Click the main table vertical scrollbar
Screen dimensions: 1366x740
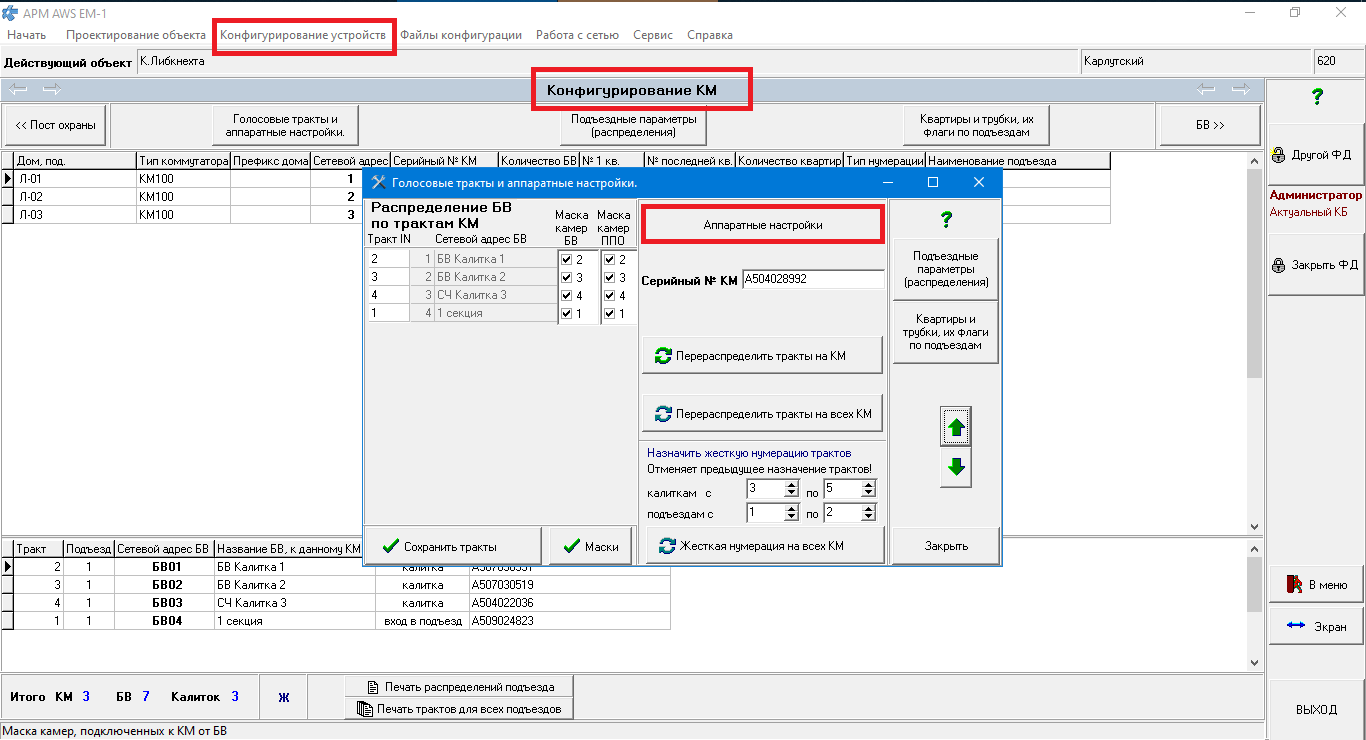pos(1255,344)
